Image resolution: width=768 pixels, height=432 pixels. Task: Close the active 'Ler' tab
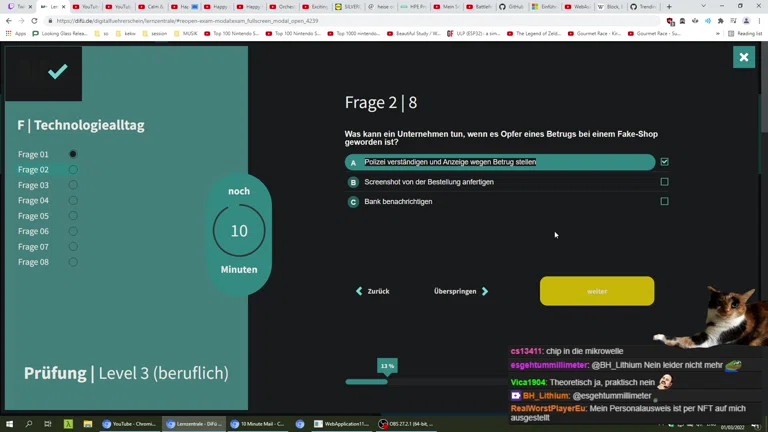coord(63,7)
